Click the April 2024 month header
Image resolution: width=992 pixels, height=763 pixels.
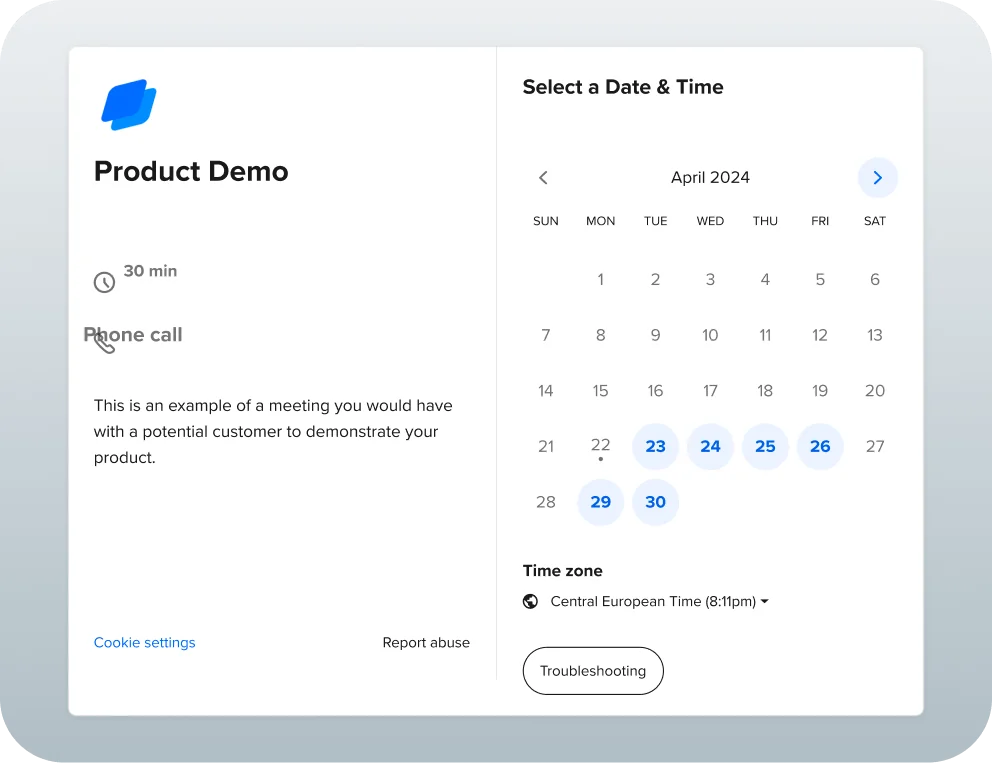click(x=710, y=177)
